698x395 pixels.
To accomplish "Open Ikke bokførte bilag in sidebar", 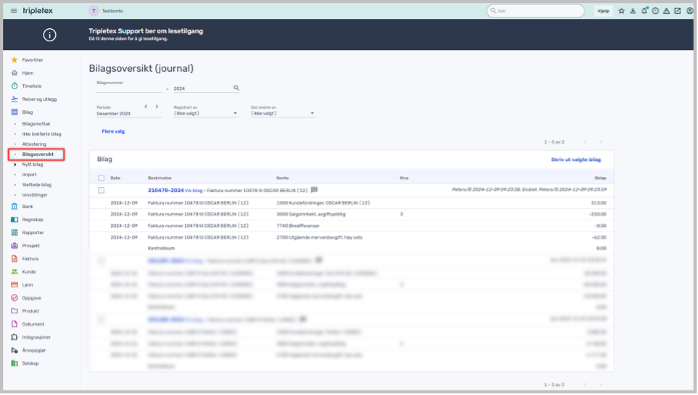I will [42, 134].
